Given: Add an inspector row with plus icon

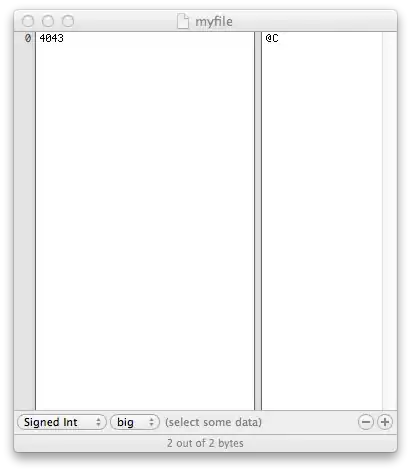Looking at the screenshot, I should click(x=385, y=422).
